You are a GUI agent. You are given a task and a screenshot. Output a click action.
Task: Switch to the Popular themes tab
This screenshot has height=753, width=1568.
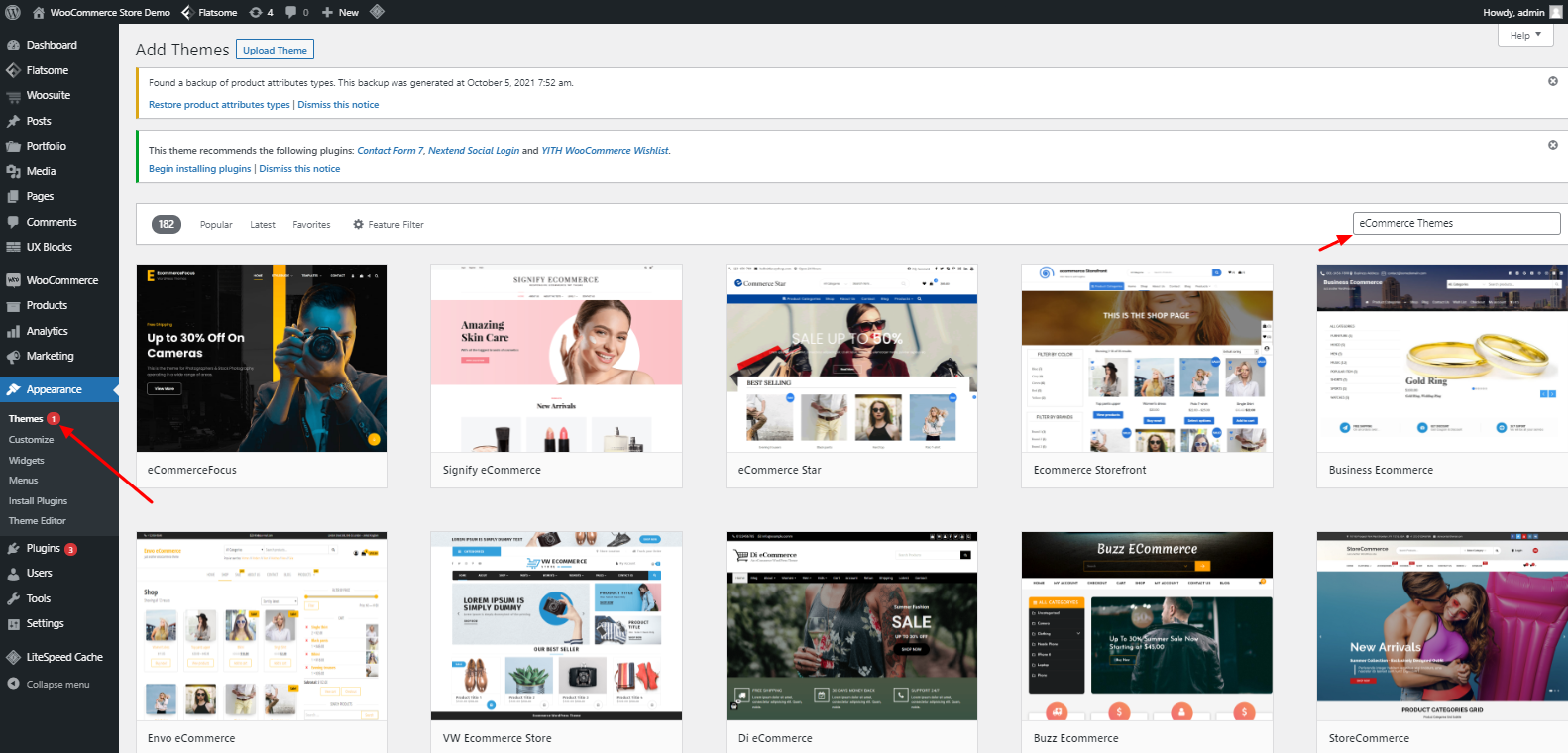(x=216, y=225)
